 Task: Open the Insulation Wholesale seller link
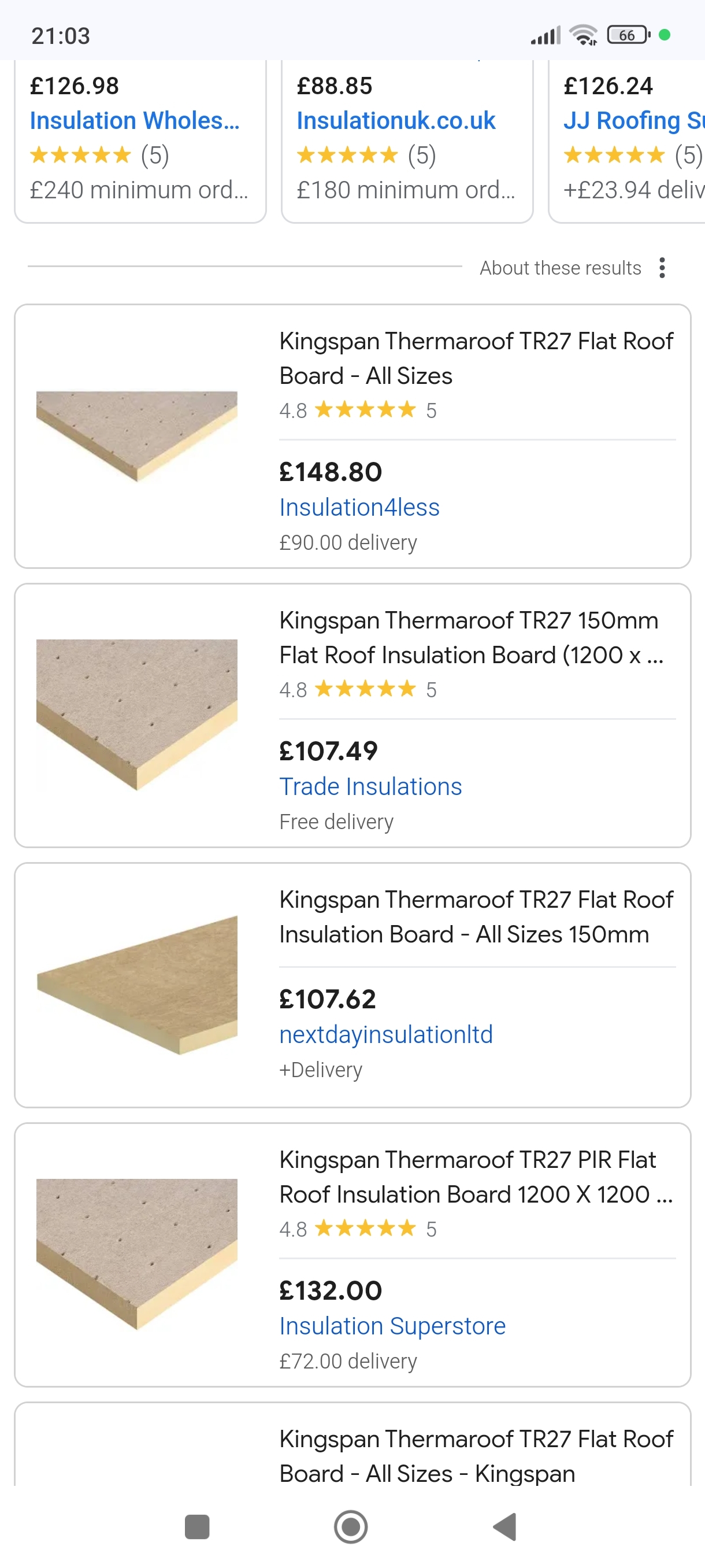click(x=135, y=120)
